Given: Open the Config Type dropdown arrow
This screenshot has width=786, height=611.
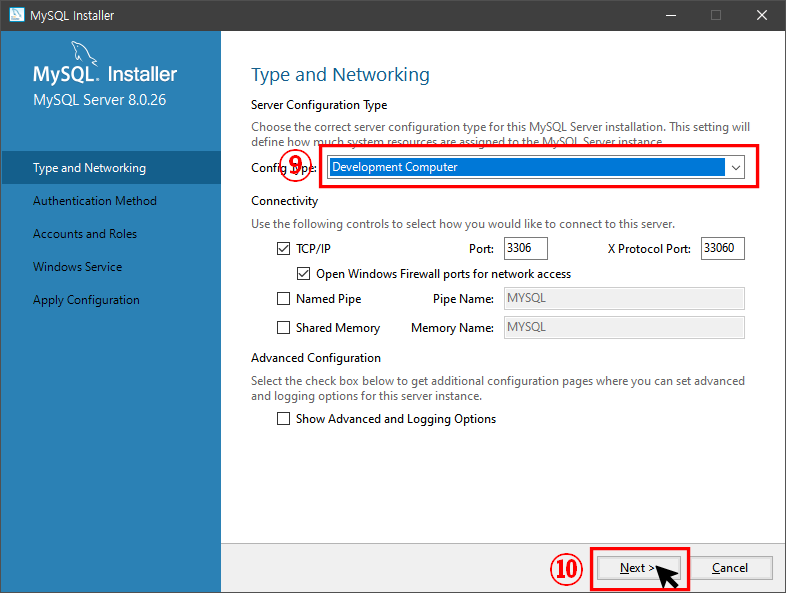Looking at the screenshot, I should [x=735, y=167].
